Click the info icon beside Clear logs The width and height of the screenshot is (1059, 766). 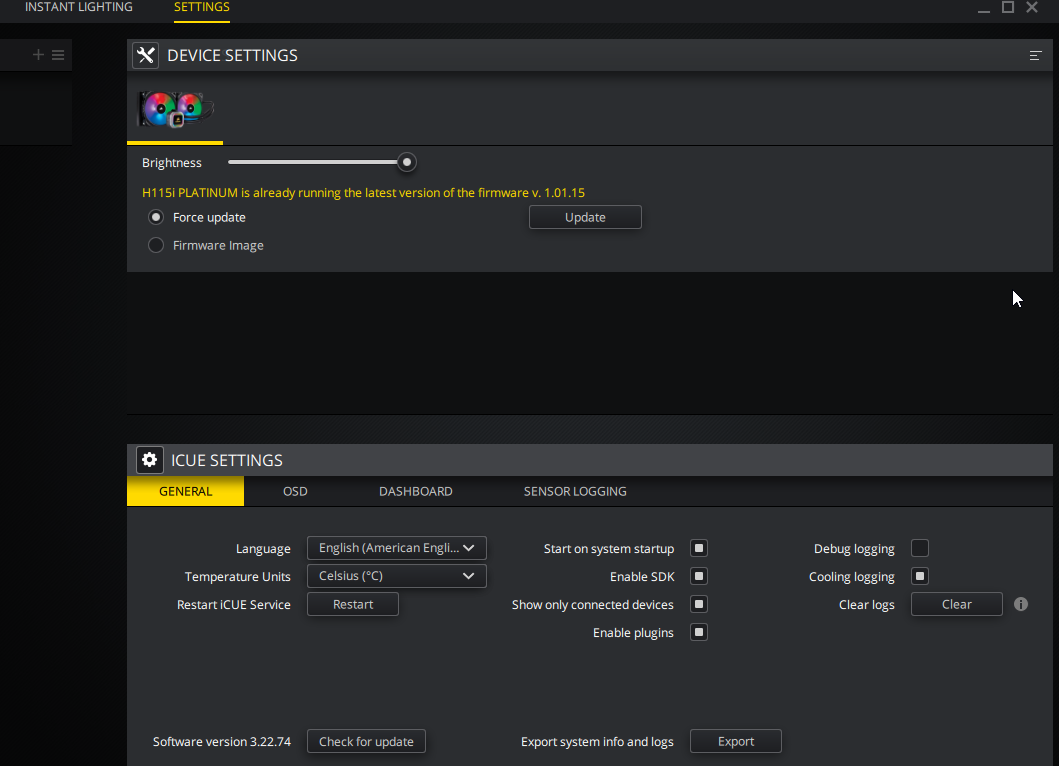tap(1021, 604)
